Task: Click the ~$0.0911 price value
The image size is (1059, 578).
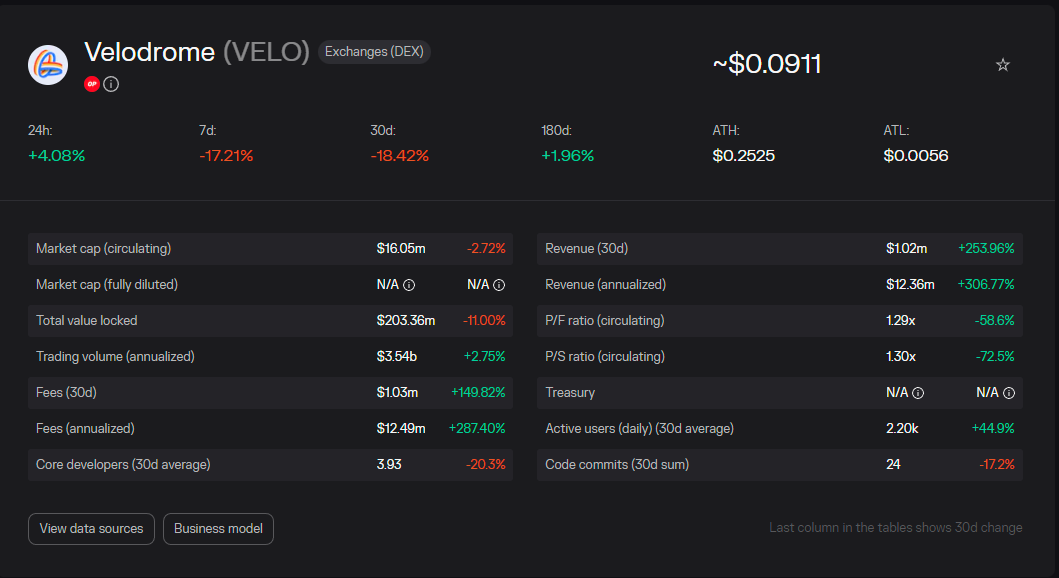Action: [767, 64]
